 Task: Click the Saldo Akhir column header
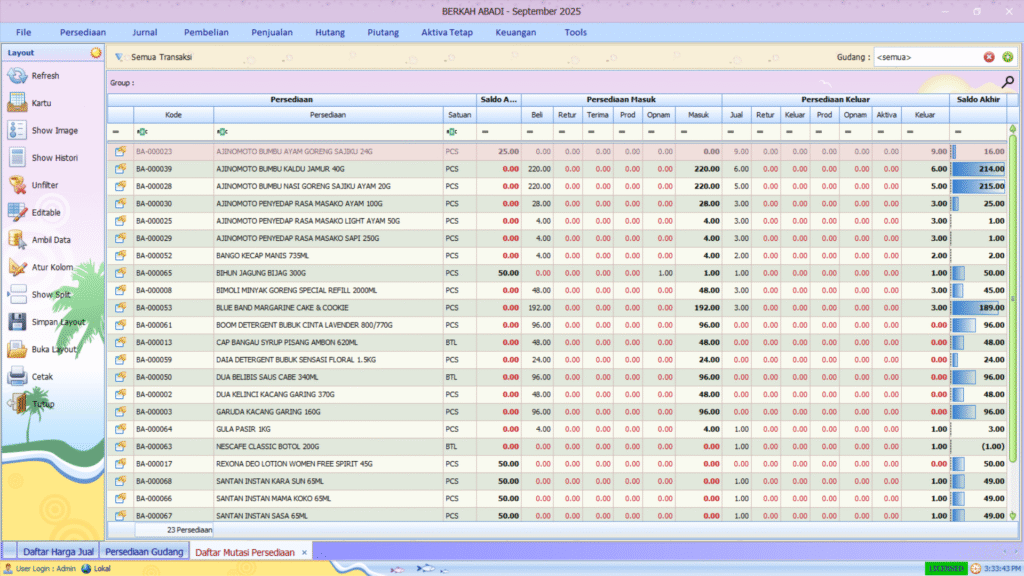pos(977,99)
